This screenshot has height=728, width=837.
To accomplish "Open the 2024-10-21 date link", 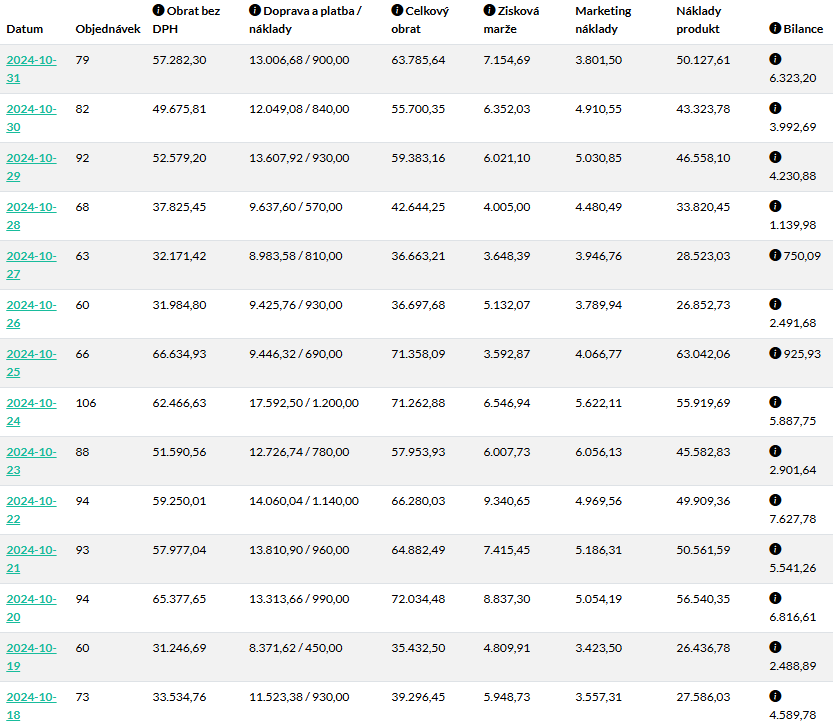I will tap(31, 559).
